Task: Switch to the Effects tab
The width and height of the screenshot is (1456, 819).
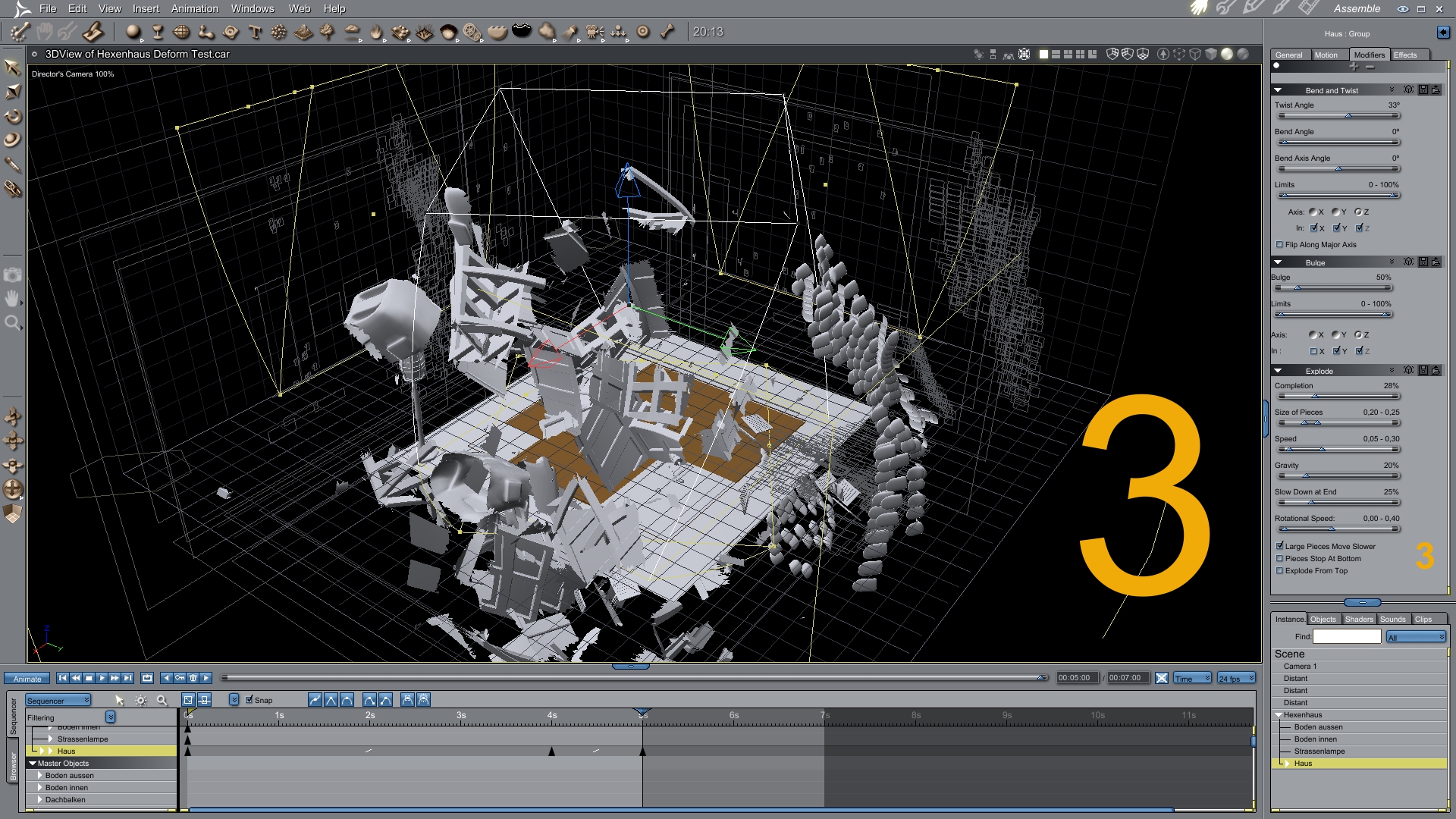Action: 1405,55
